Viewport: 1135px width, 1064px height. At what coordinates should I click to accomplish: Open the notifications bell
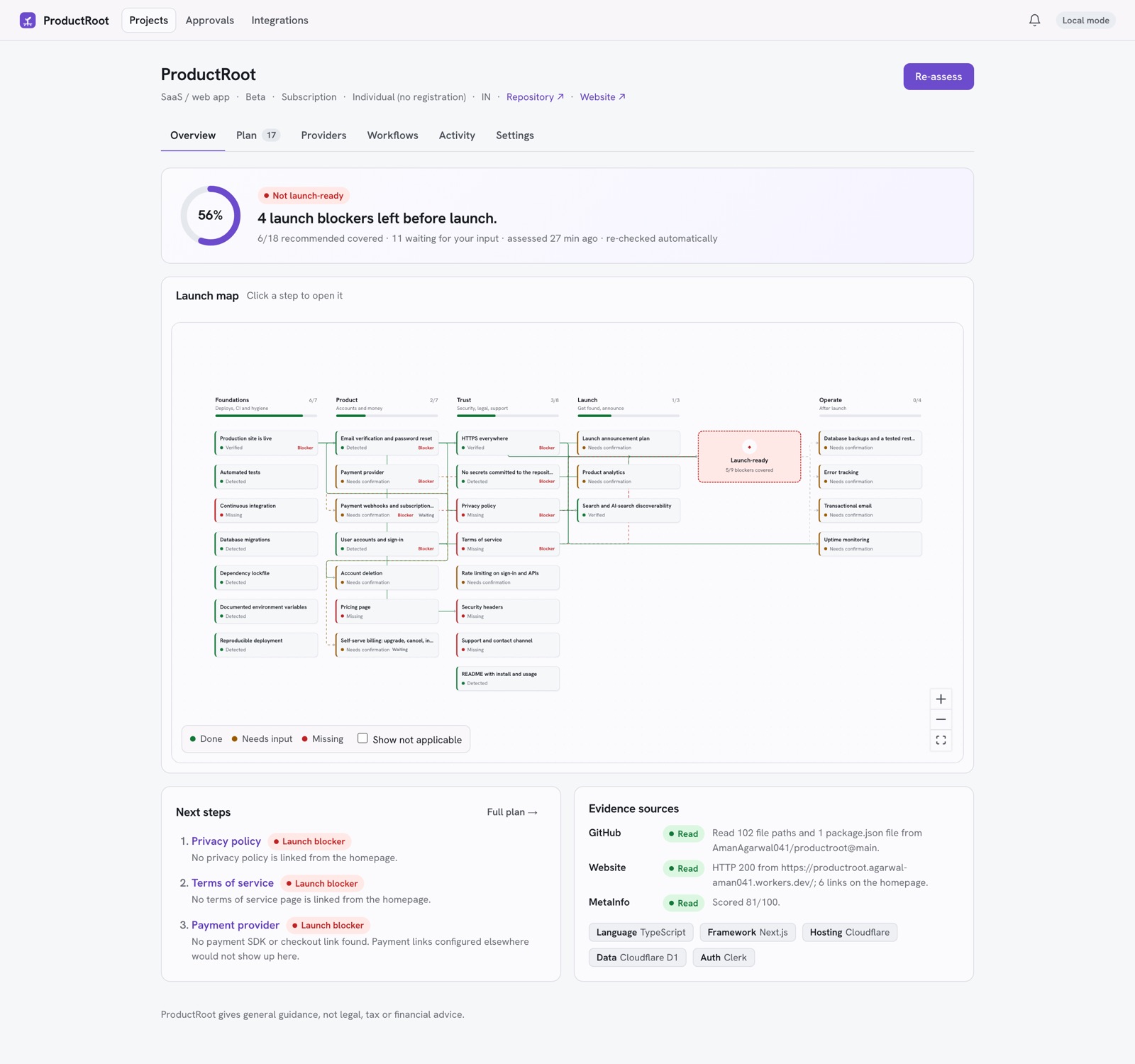1035,21
